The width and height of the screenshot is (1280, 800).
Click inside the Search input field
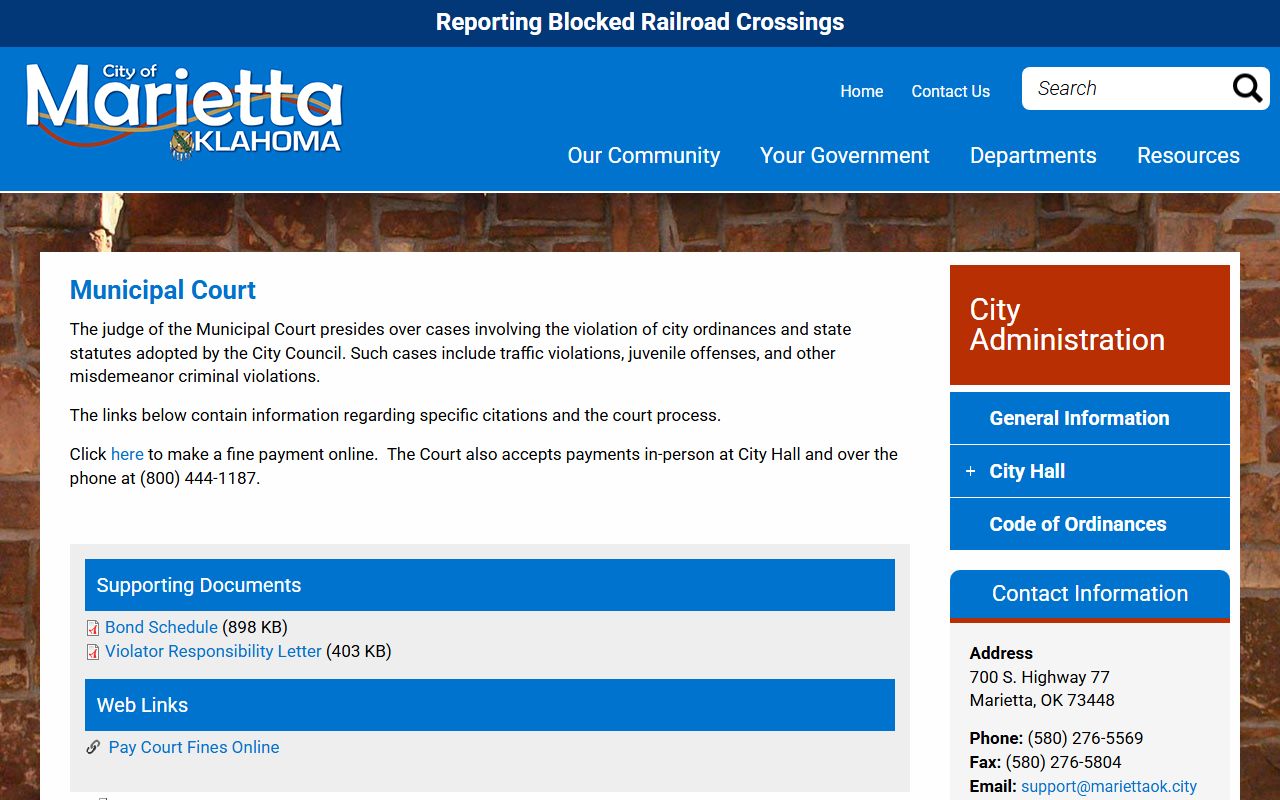[1128, 89]
